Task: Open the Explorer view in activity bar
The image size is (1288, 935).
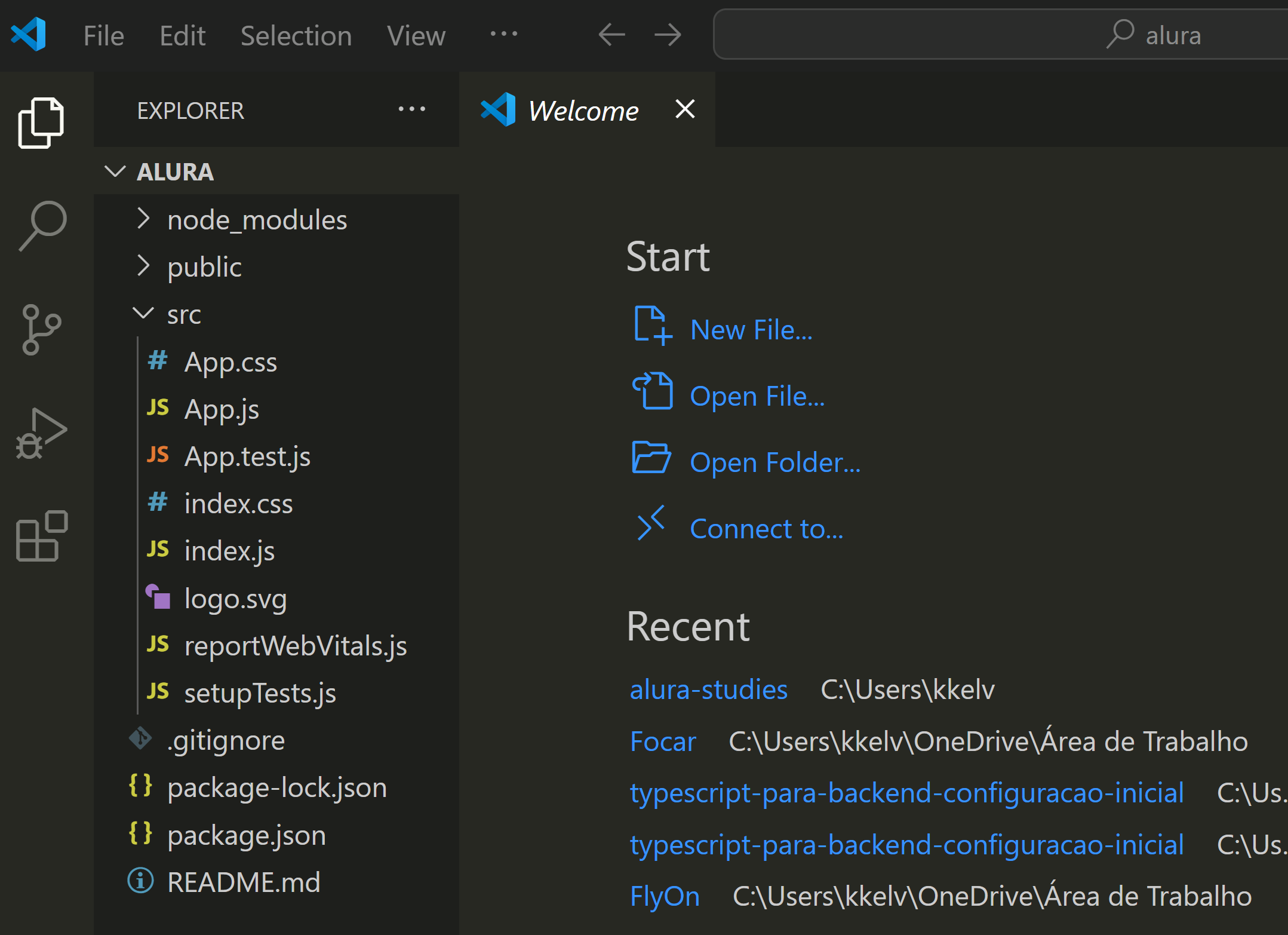Action: [x=41, y=122]
